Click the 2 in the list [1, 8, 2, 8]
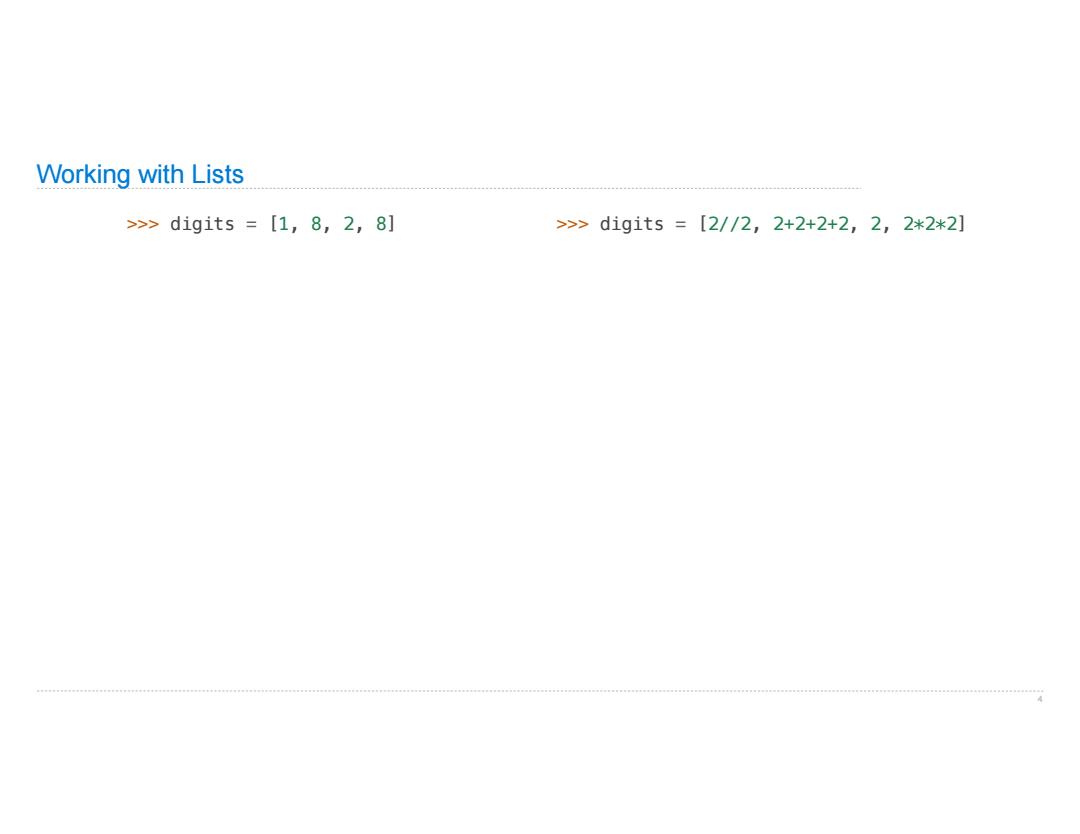 point(349,224)
